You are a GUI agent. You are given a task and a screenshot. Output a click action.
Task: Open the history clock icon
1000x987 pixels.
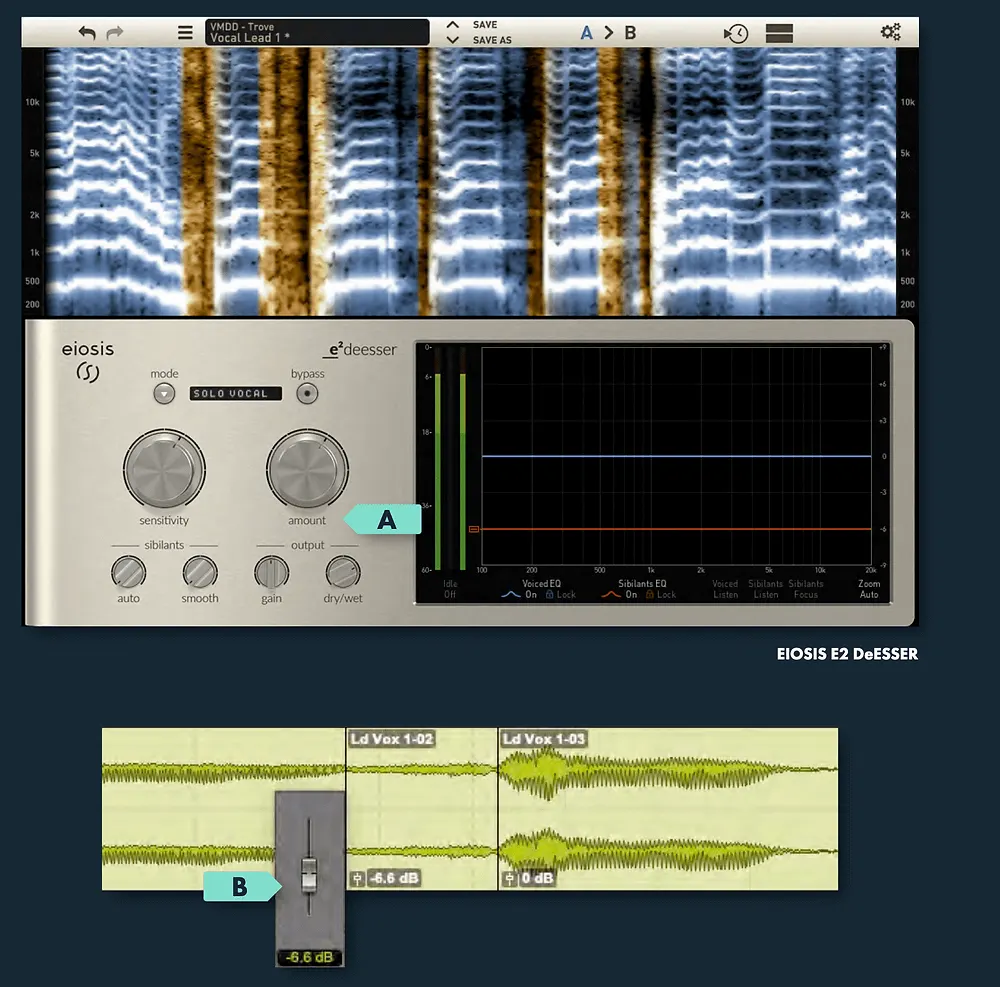tap(736, 33)
